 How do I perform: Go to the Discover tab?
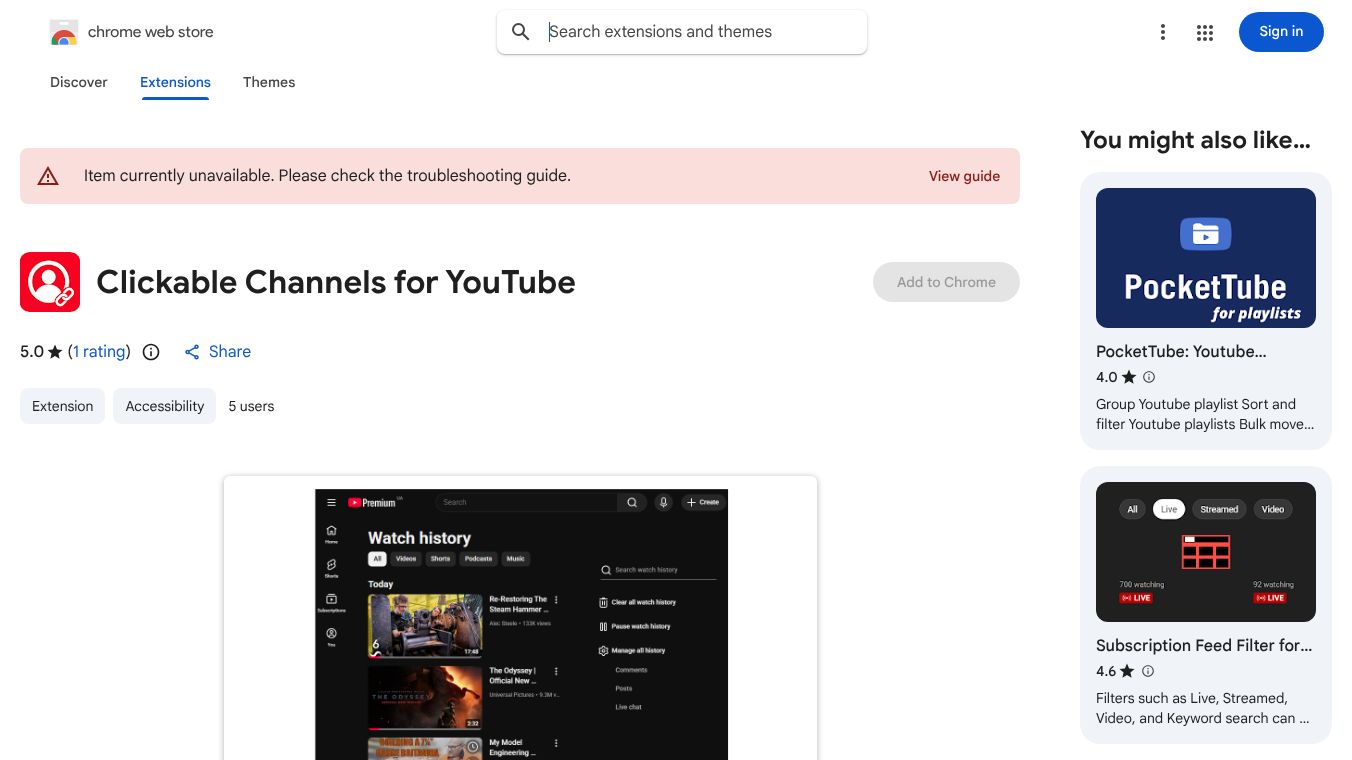(79, 82)
